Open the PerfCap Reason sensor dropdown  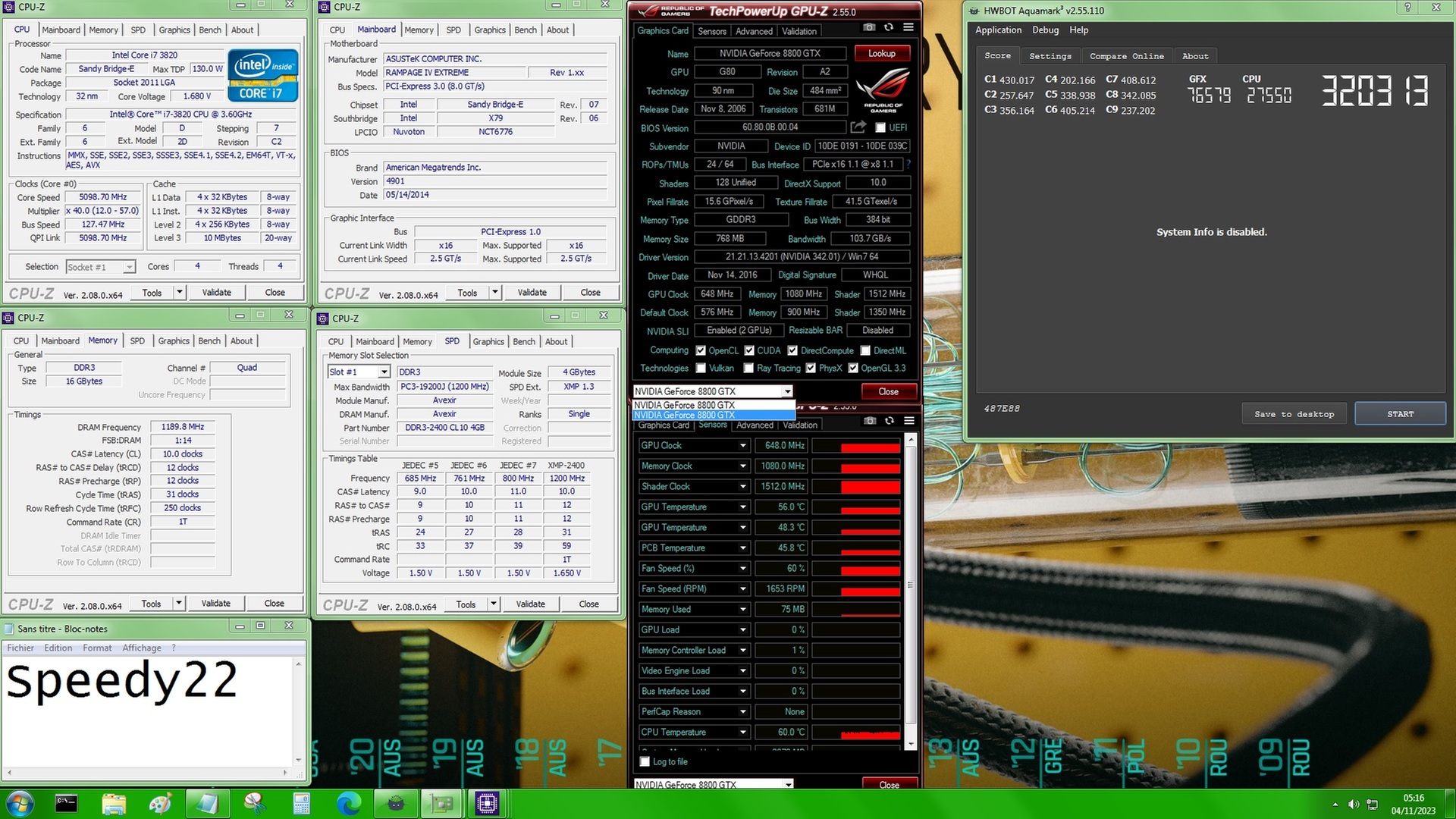tap(743, 711)
